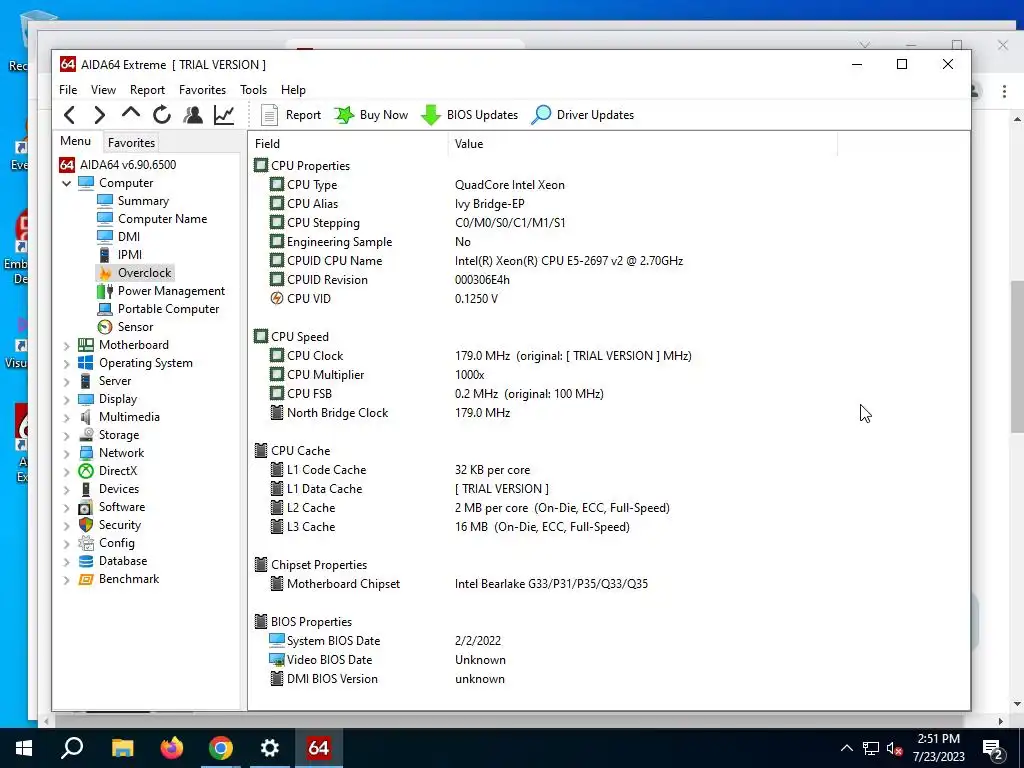
Task: Open File Explorer from the taskbar
Action: coord(122,748)
